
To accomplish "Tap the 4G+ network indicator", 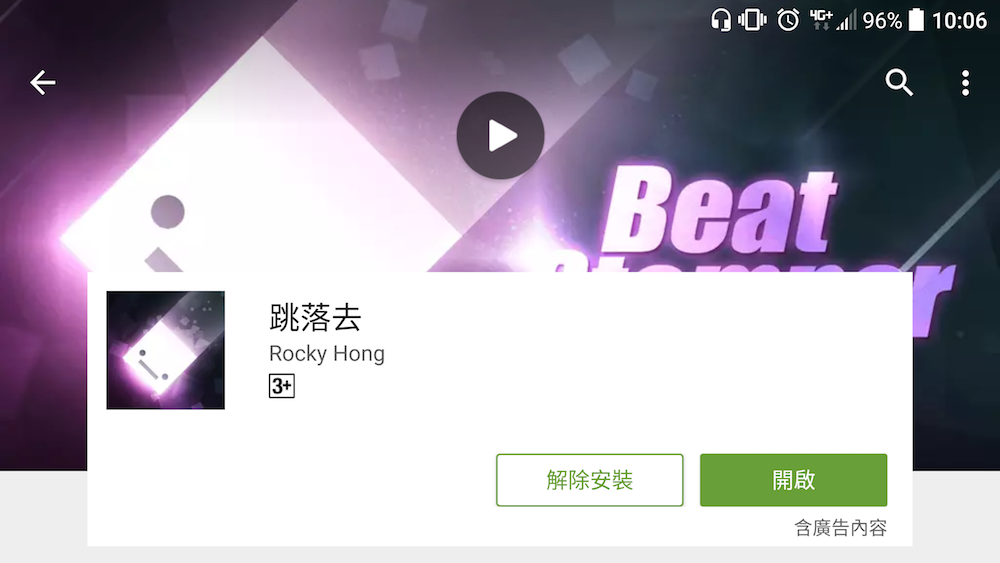I will click(x=820, y=19).
